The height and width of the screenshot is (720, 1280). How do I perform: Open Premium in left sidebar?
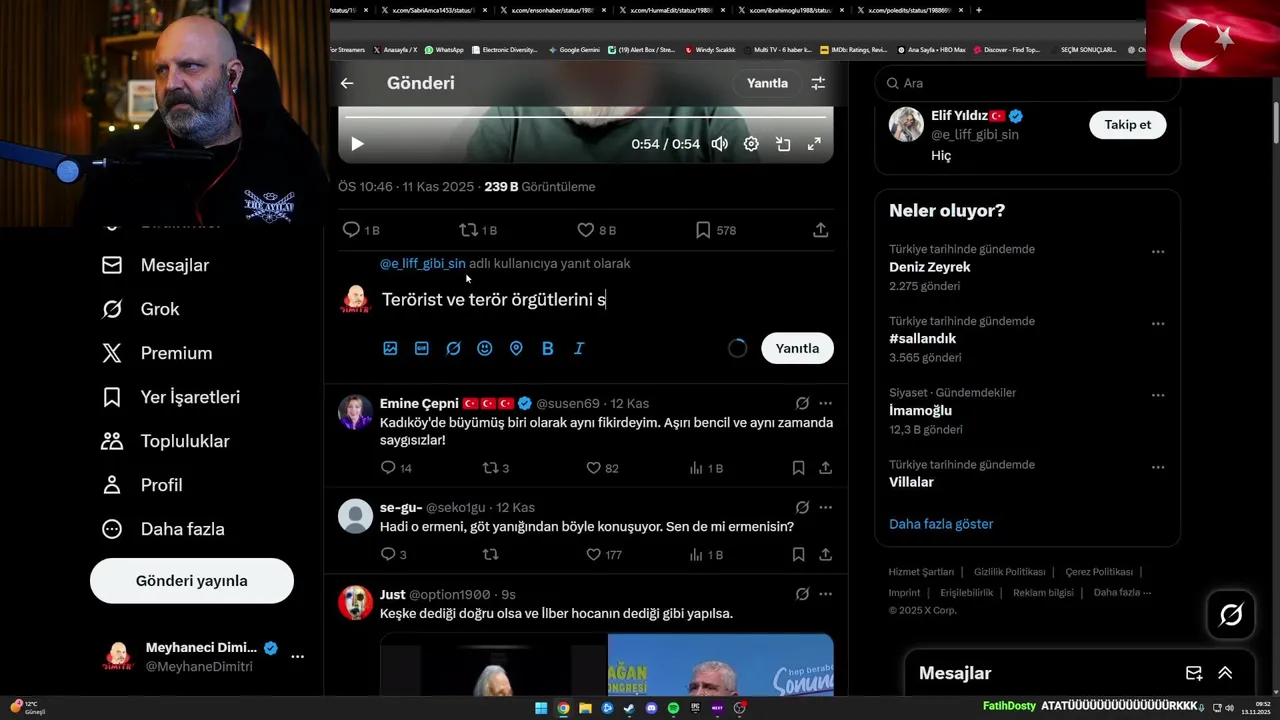[x=156, y=353]
